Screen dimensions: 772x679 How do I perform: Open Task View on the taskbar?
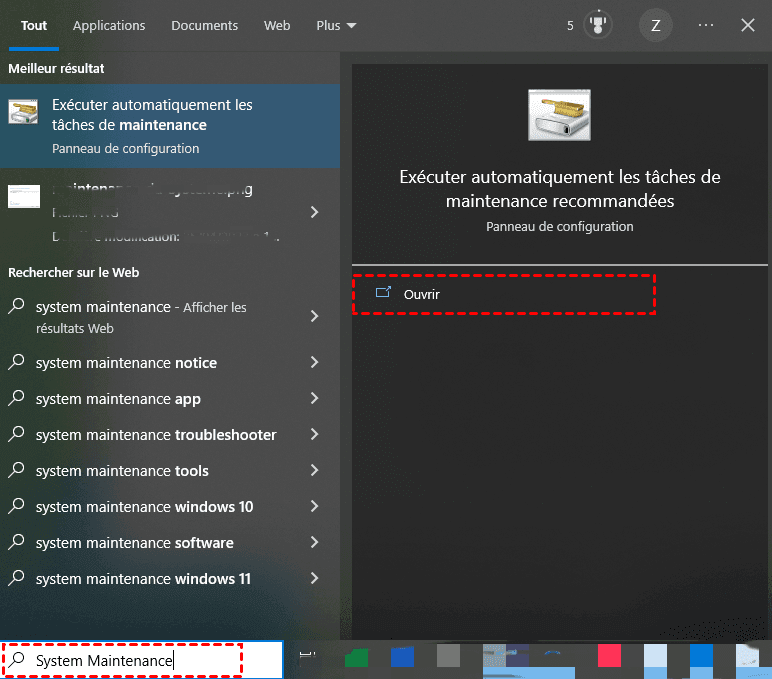coord(307,655)
